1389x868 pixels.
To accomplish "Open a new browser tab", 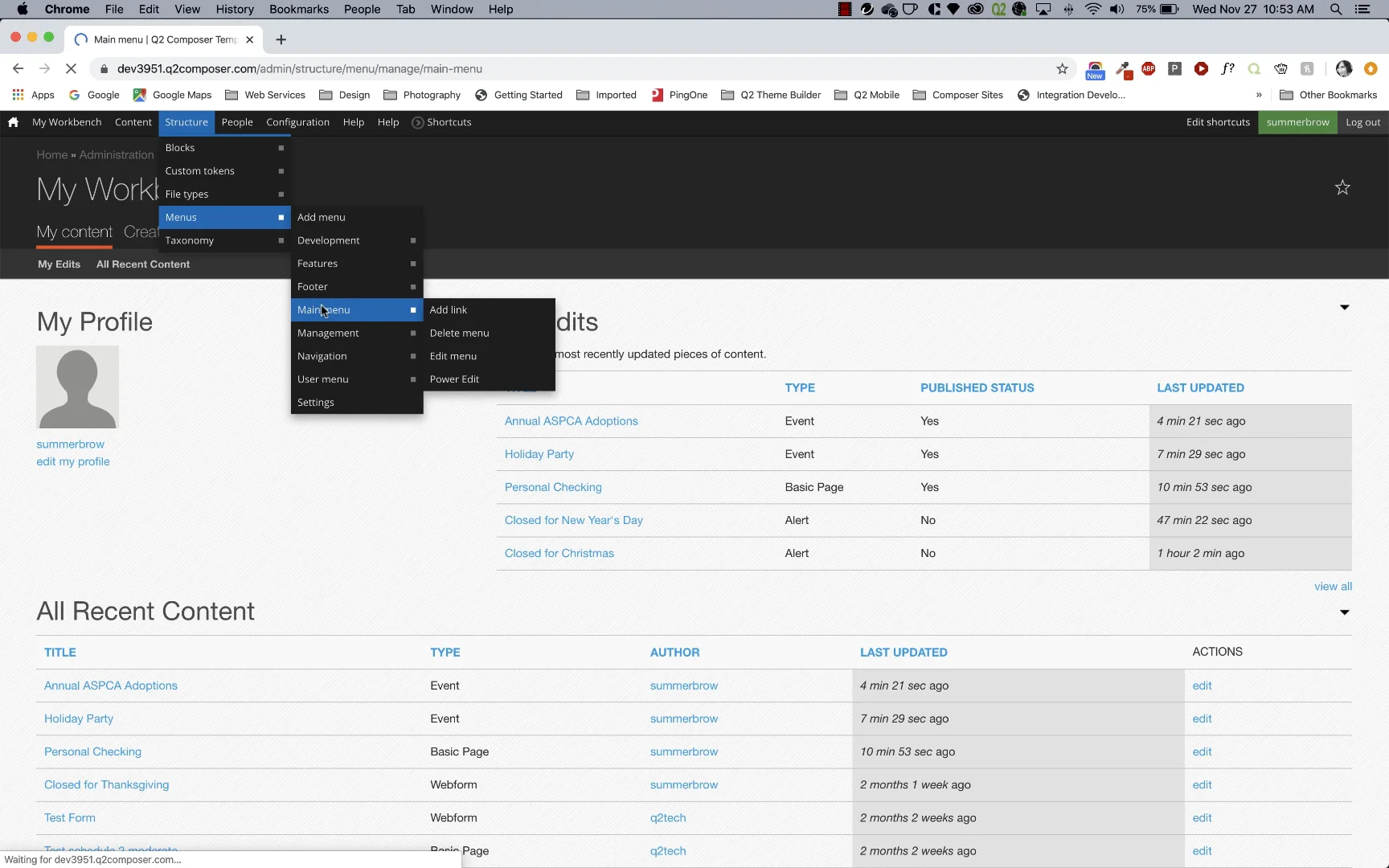I will [x=281, y=39].
